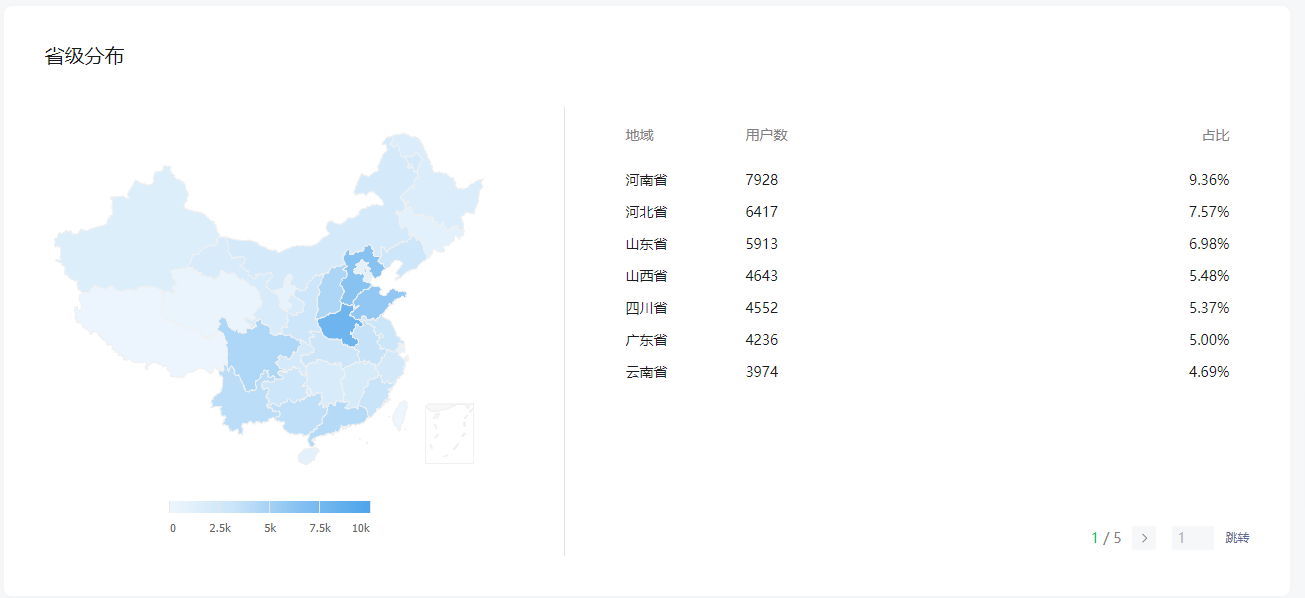Click the 2.5k legend label
1305x598 pixels.
coord(220,528)
